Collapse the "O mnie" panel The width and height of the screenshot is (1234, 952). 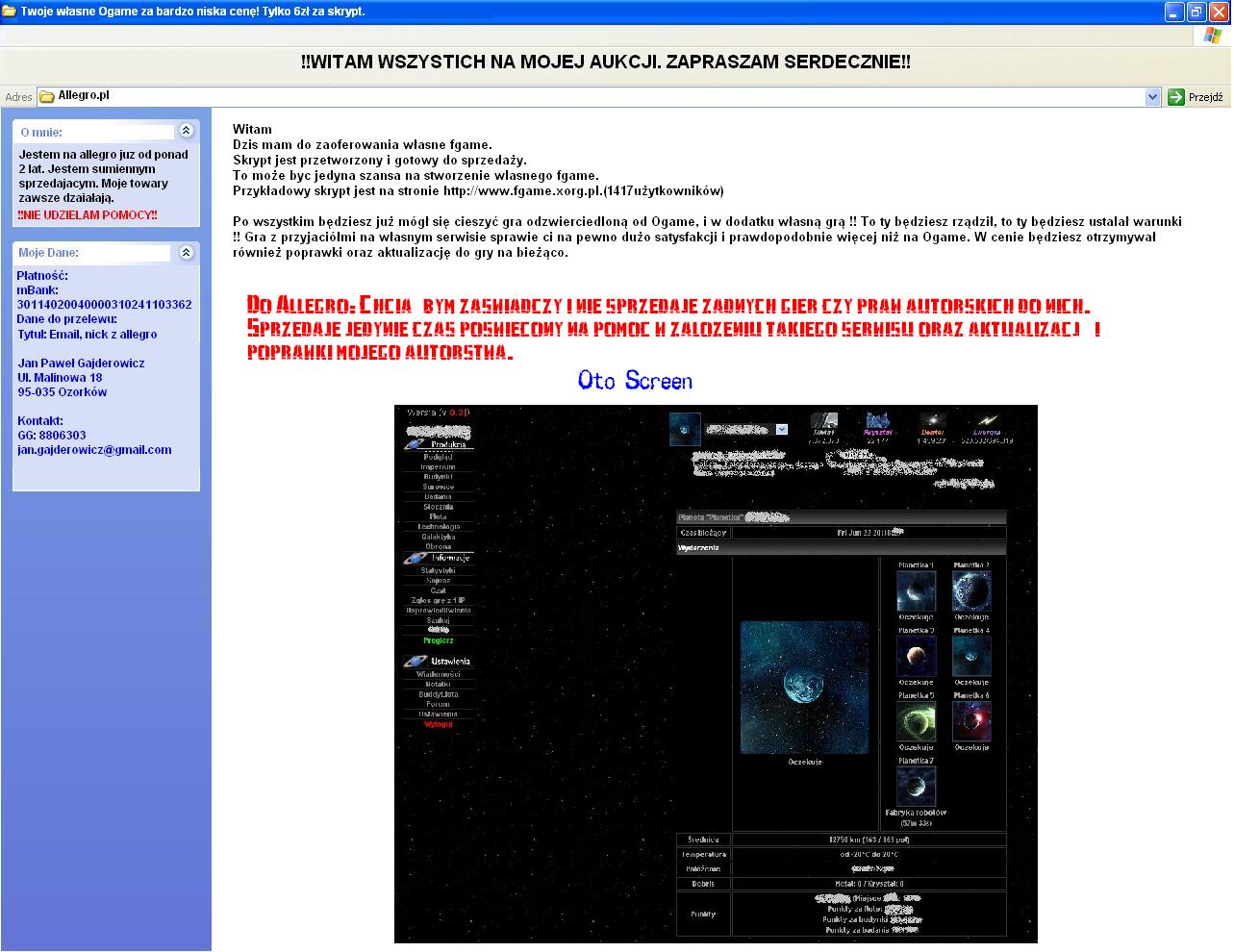pyautogui.click(x=187, y=131)
